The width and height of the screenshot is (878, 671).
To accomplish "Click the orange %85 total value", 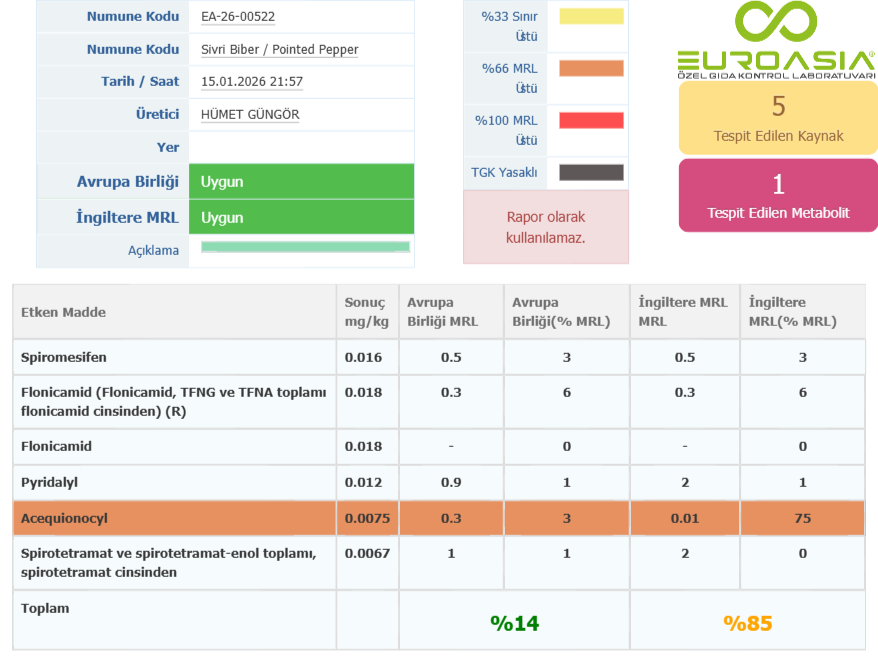I will click(x=747, y=623).
